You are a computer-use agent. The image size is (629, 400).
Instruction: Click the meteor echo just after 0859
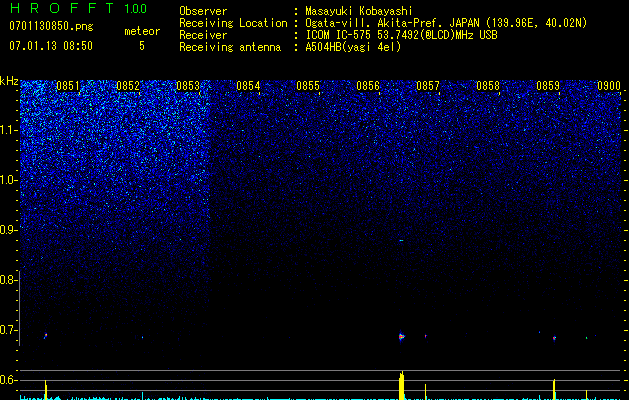coord(554,338)
